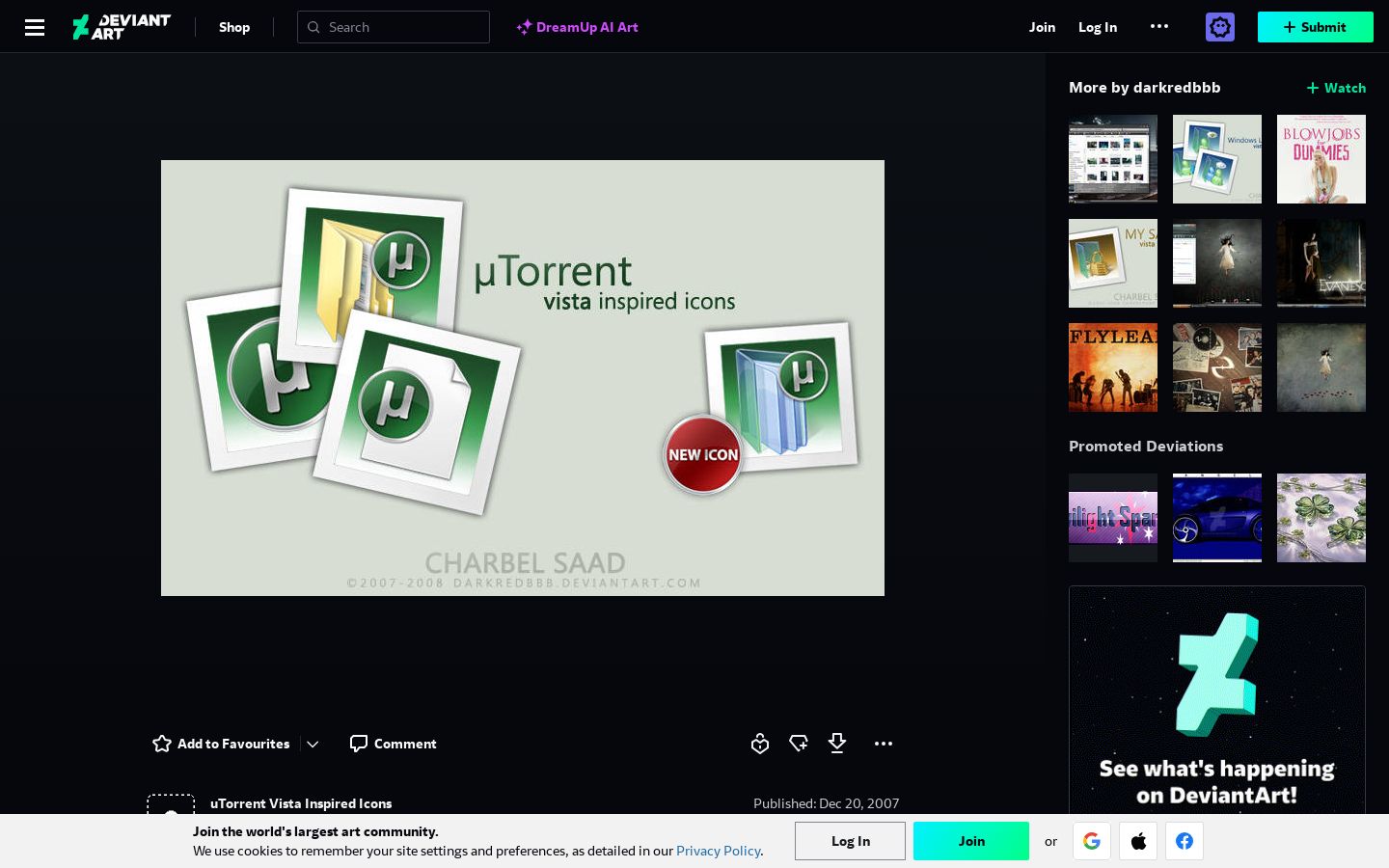Viewport: 1389px width, 868px height.
Task: Click the See what's happening on DeviantArt banner
Action: click(1217, 700)
